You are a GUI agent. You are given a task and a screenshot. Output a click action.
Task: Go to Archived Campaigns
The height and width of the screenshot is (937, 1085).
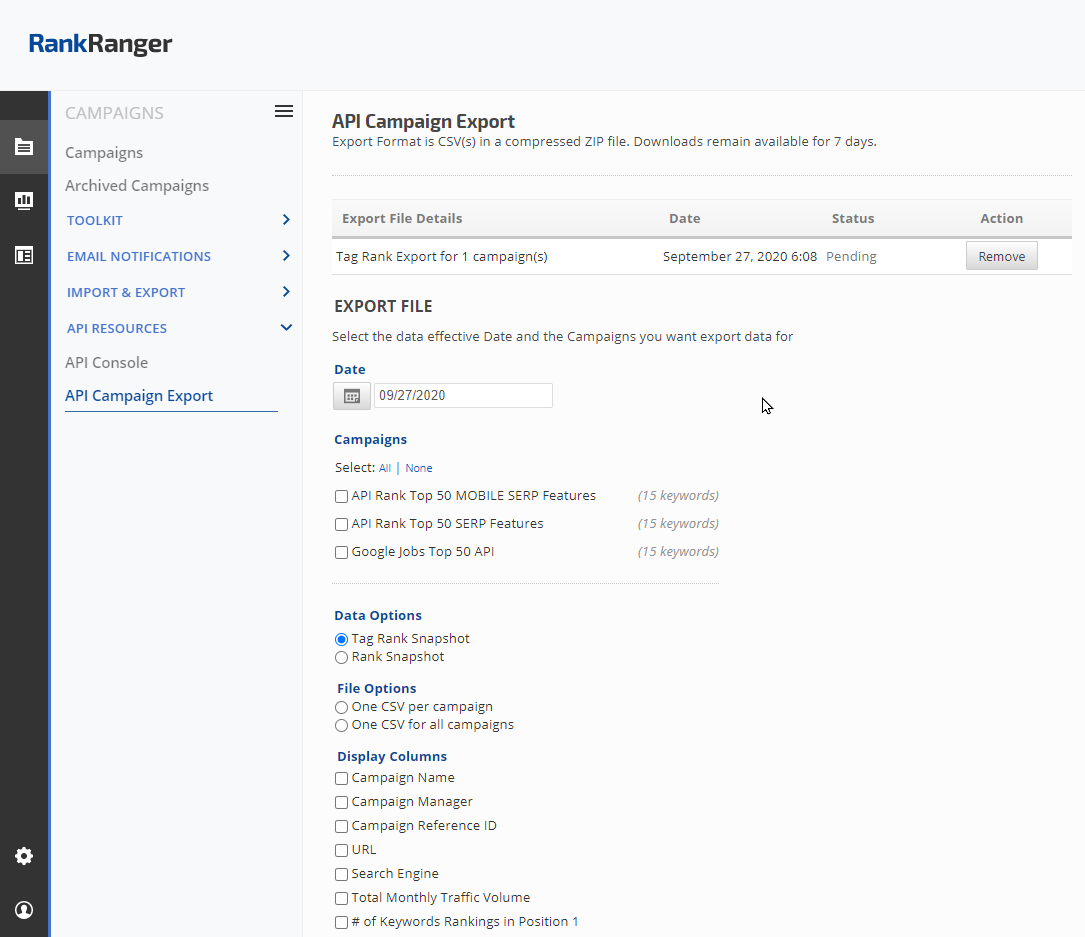click(x=137, y=186)
